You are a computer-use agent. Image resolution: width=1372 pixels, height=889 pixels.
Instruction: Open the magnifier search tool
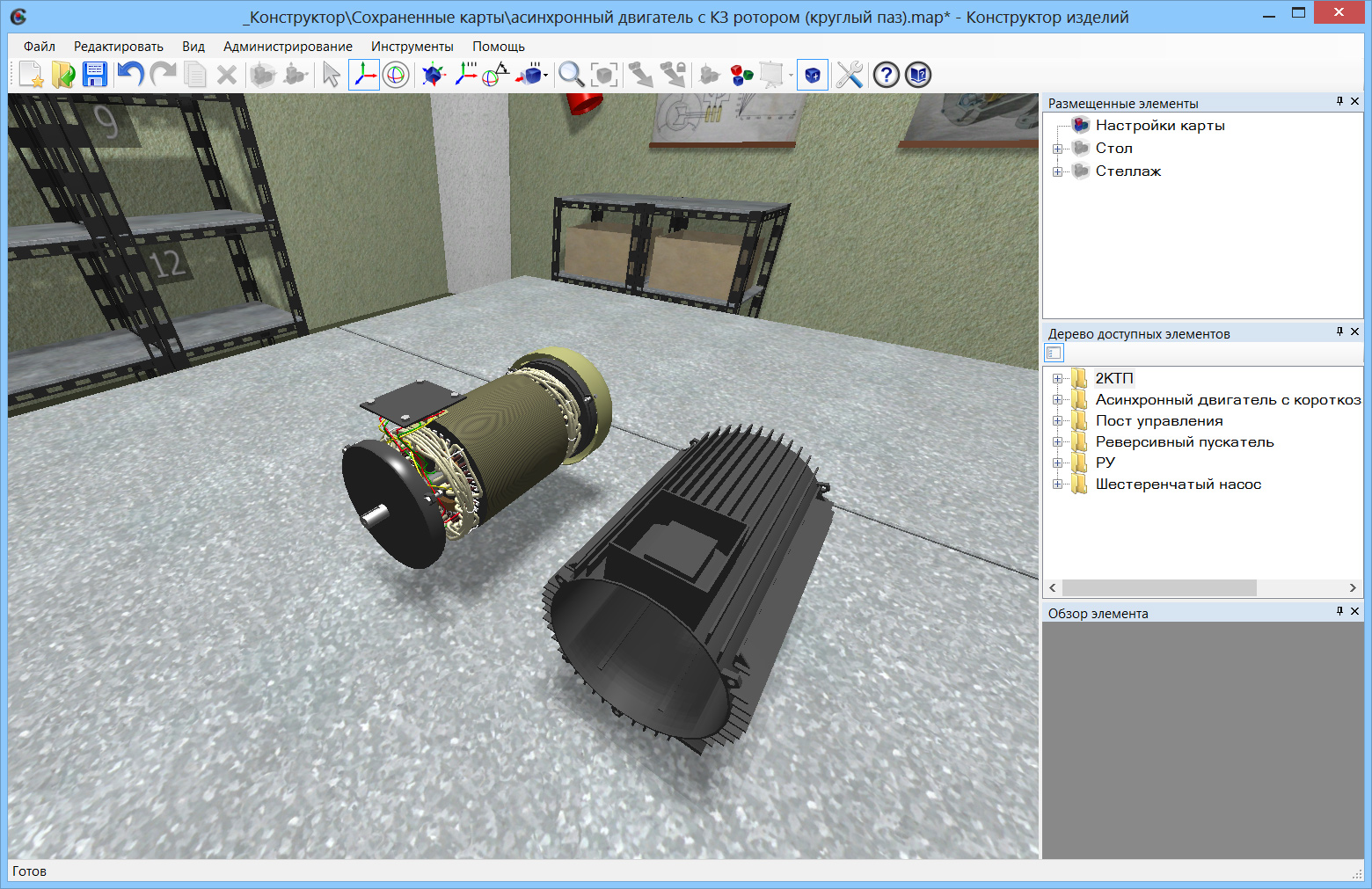tap(571, 75)
